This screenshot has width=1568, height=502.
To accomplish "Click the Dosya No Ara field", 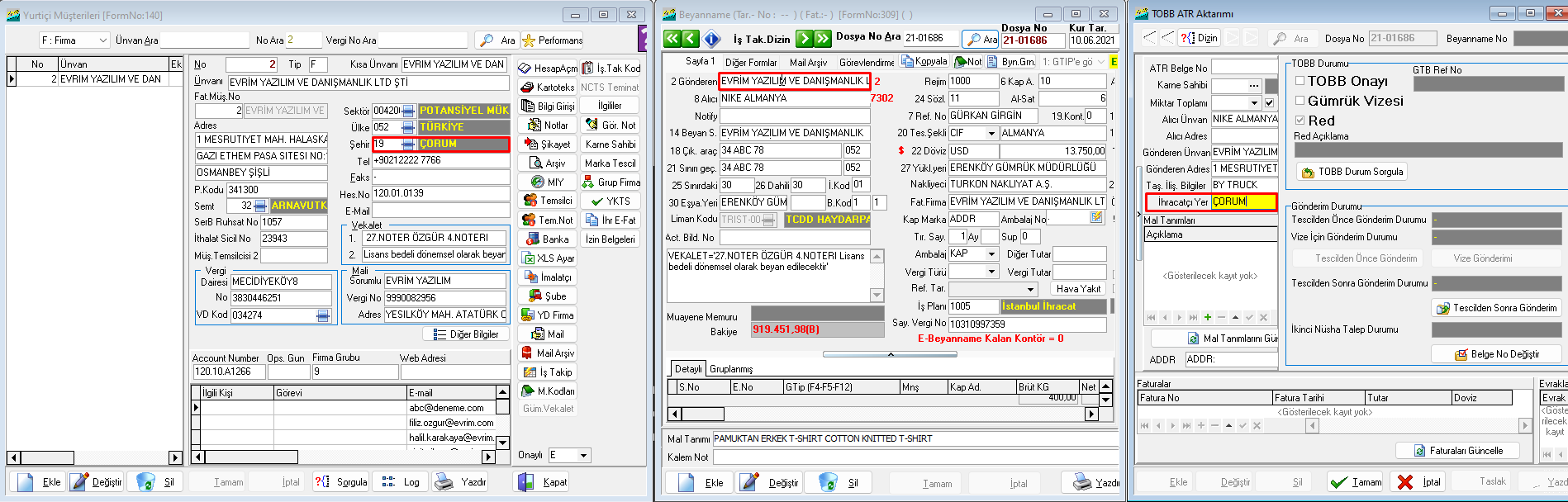I will click(x=929, y=38).
